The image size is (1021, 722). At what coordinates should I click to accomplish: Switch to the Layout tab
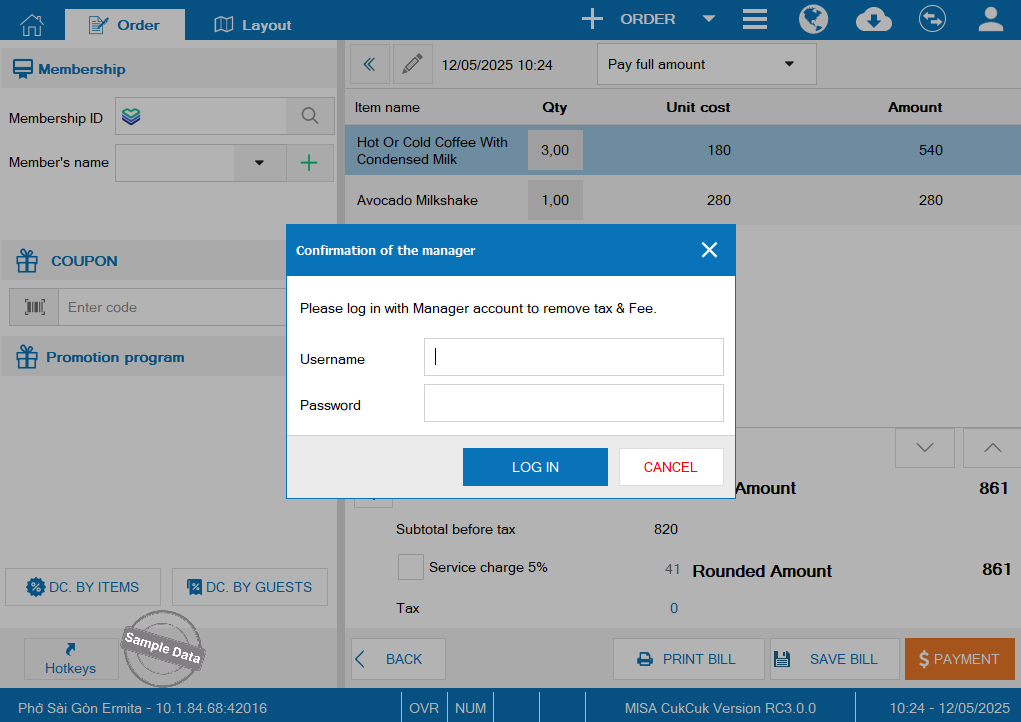(253, 25)
